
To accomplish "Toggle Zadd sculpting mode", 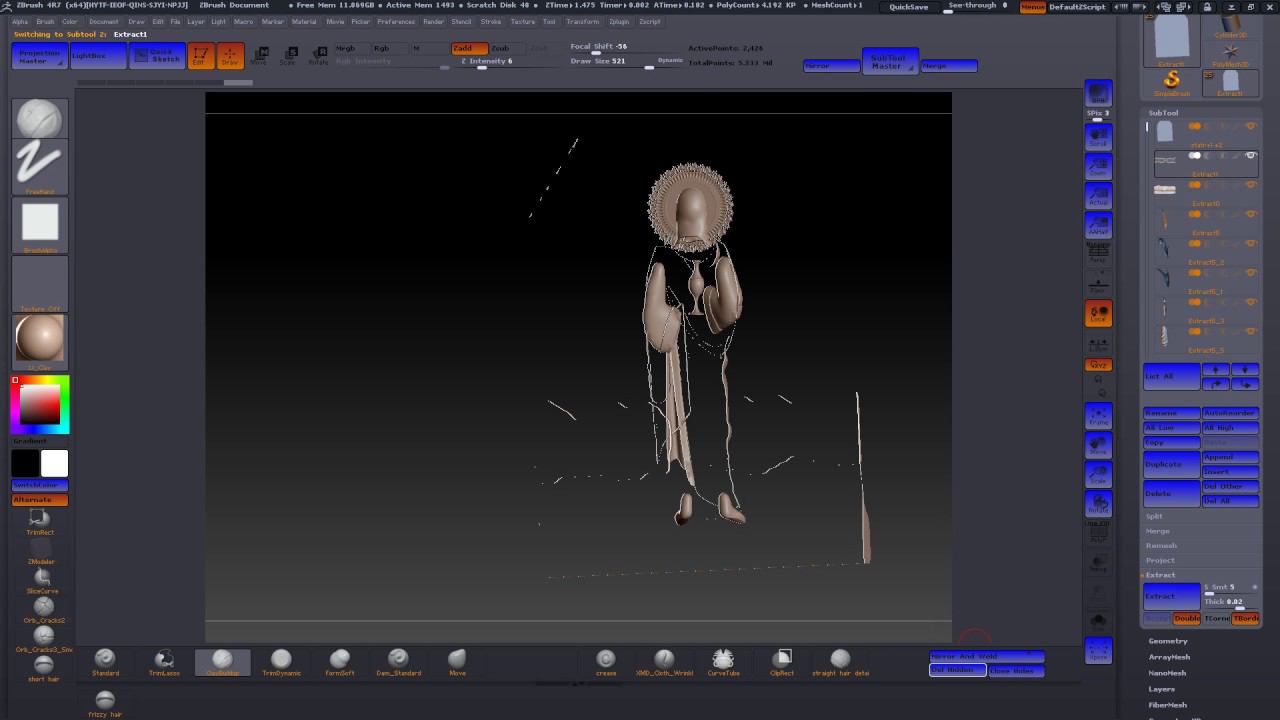I will (x=469, y=48).
